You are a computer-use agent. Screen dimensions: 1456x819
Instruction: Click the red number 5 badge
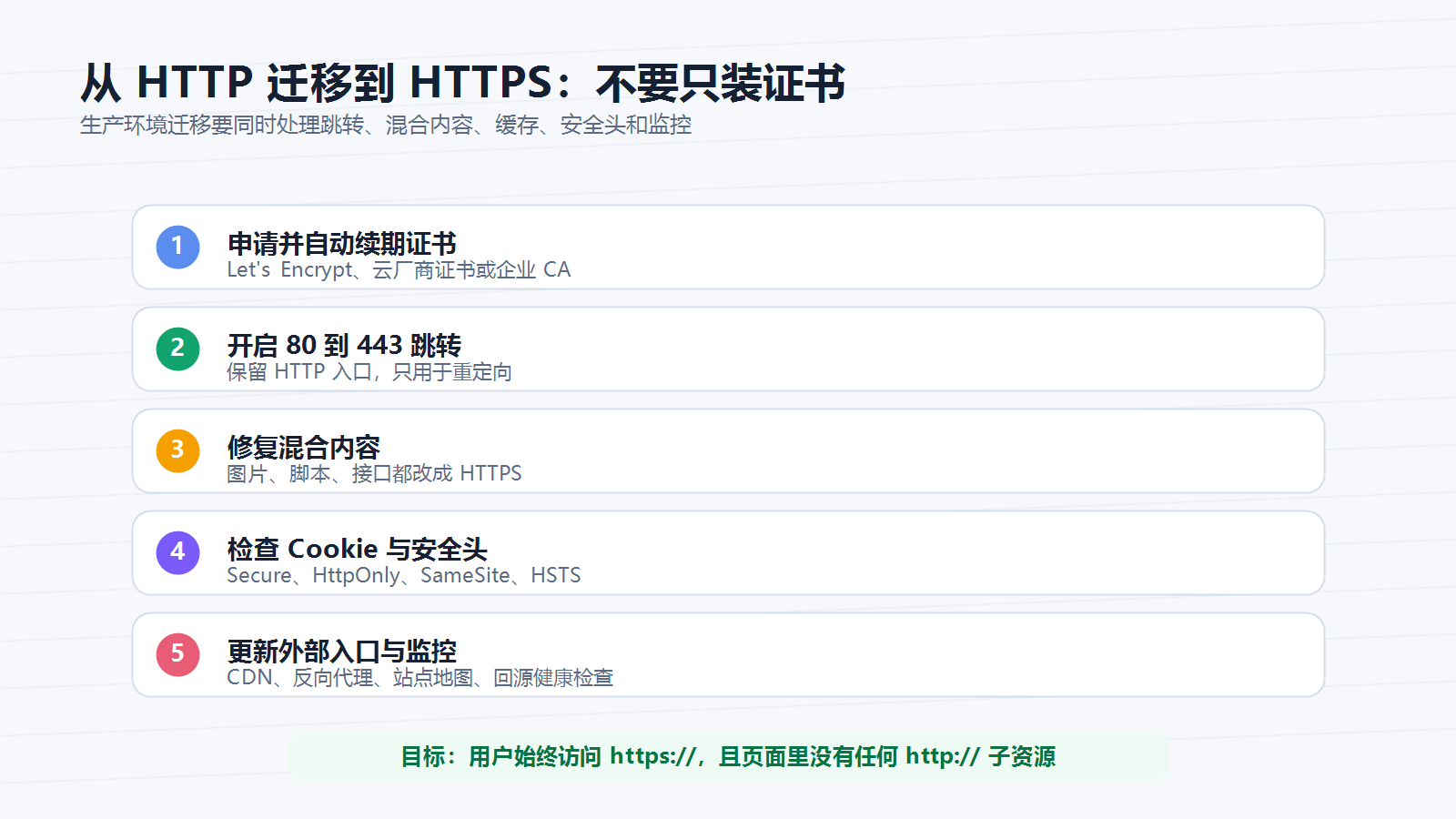[x=177, y=654]
